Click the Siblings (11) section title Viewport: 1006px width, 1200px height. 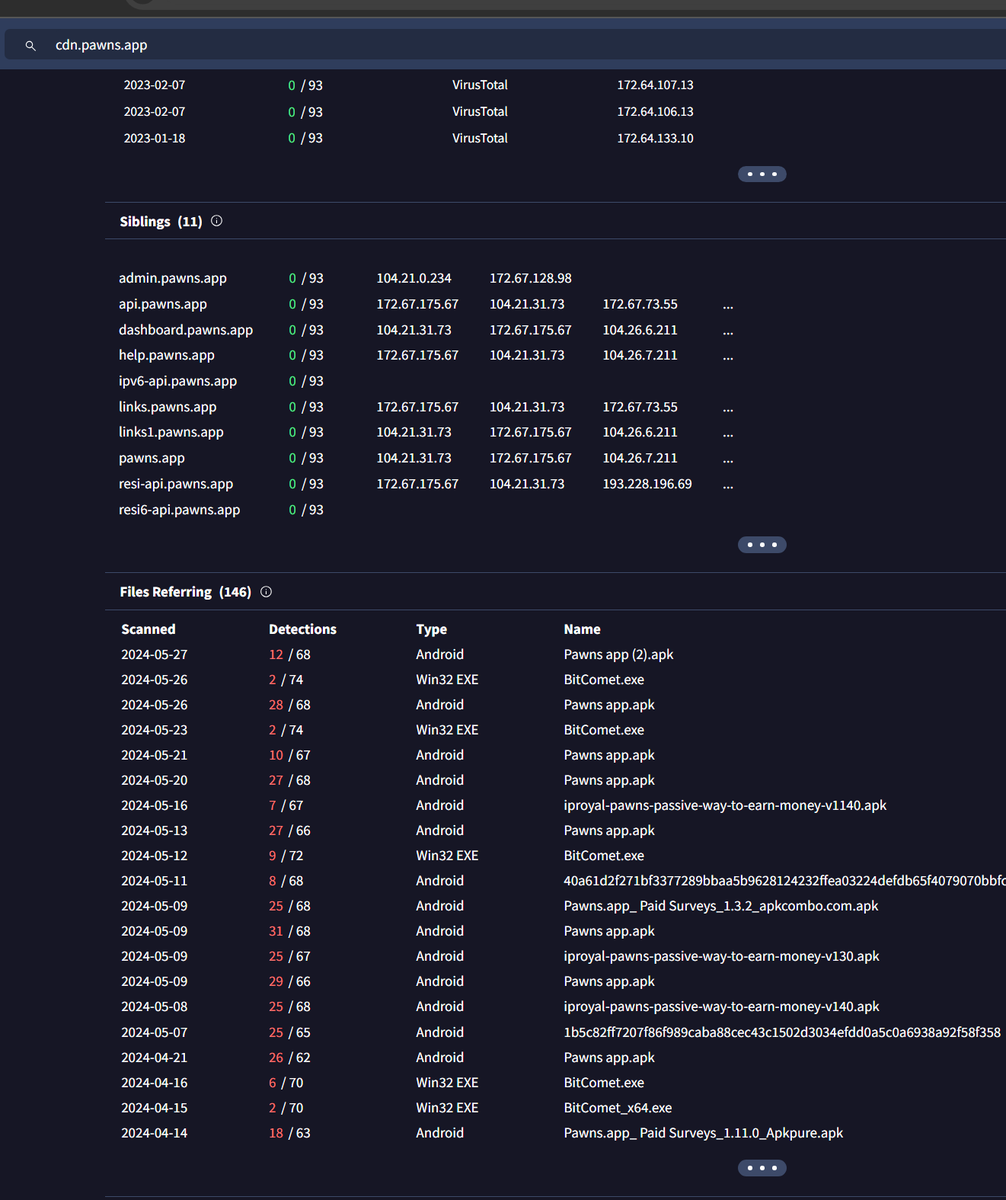point(160,221)
